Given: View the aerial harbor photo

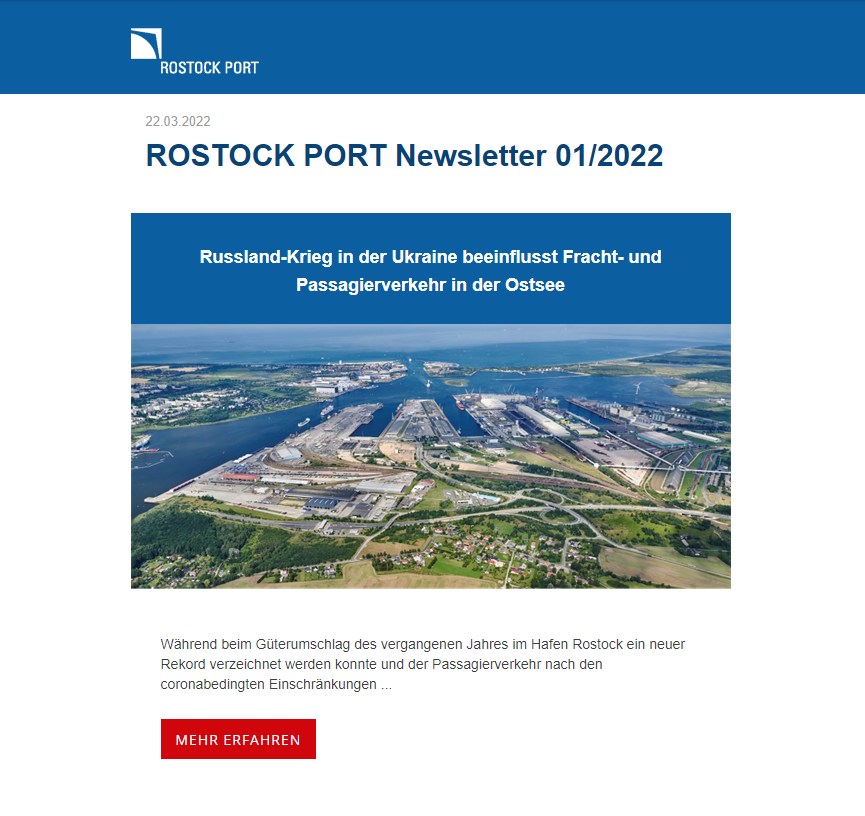Looking at the screenshot, I should coord(431,456).
